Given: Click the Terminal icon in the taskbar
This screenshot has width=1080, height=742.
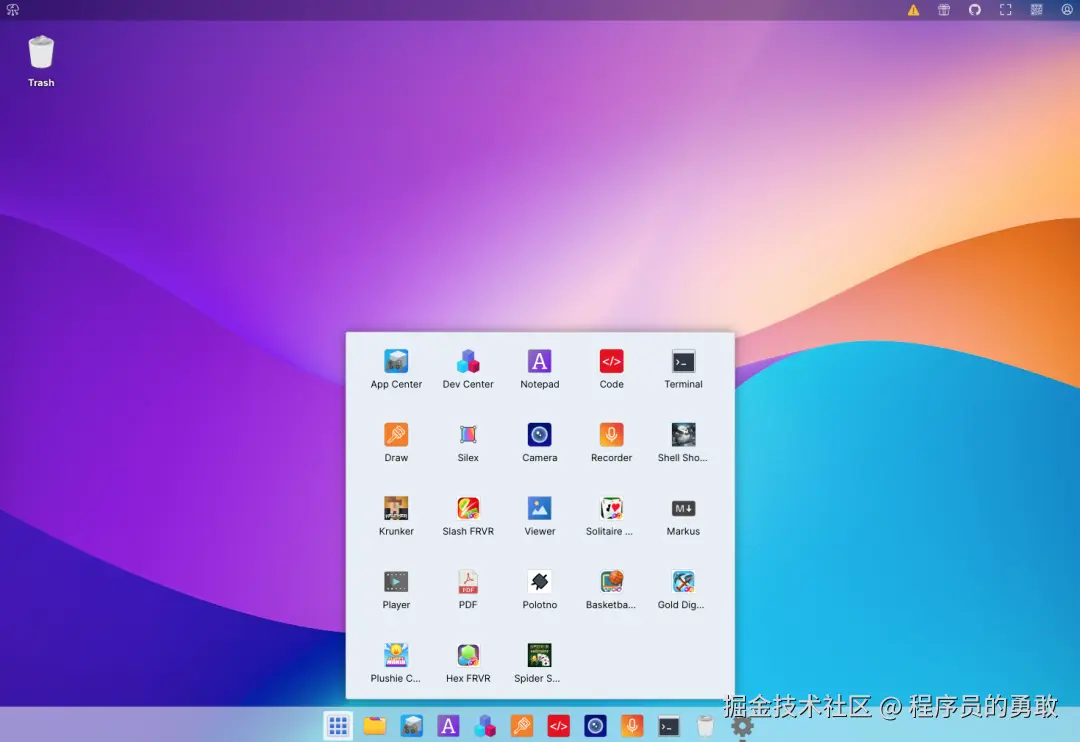Looking at the screenshot, I should tap(669, 725).
